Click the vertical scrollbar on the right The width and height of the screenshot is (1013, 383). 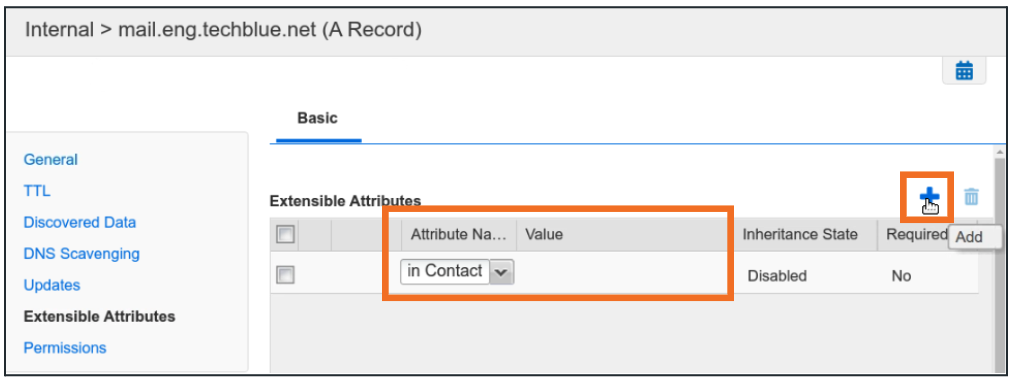1000,258
